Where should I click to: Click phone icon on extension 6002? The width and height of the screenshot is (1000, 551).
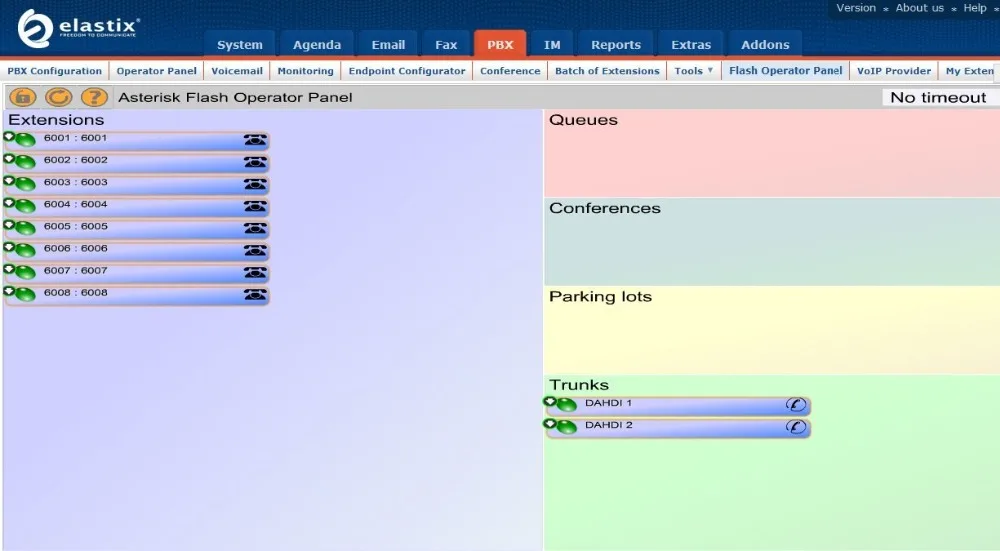[255, 162]
